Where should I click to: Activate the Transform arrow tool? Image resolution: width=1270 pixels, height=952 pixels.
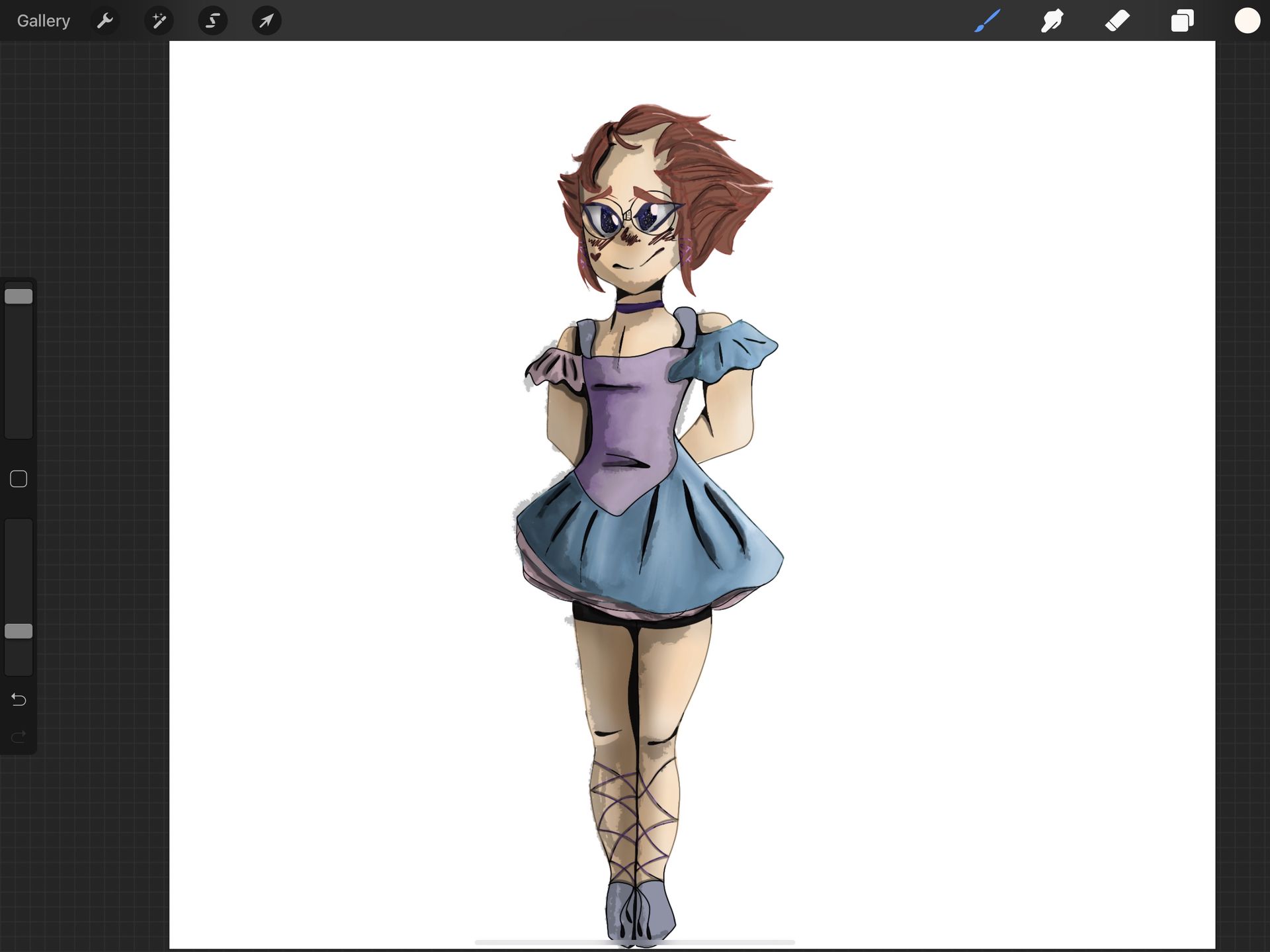(x=267, y=21)
